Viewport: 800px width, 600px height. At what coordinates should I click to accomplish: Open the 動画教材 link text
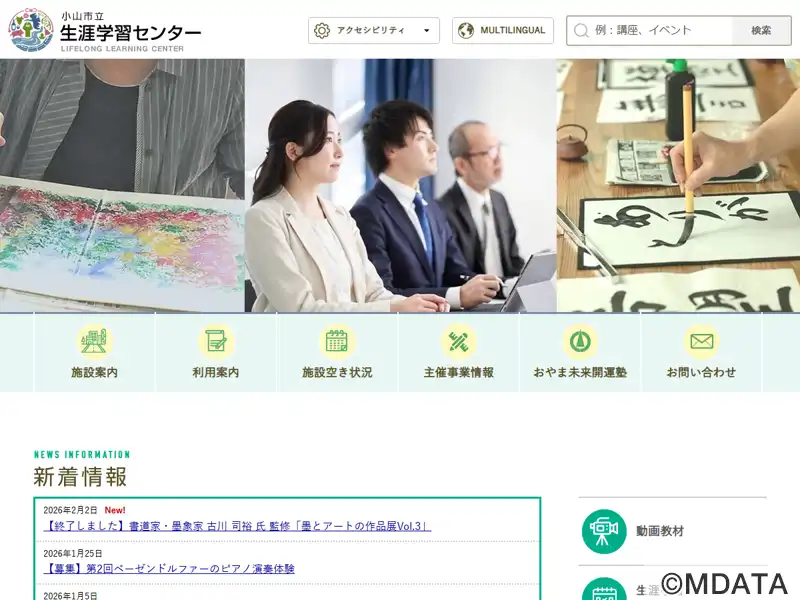[x=660, y=531]
